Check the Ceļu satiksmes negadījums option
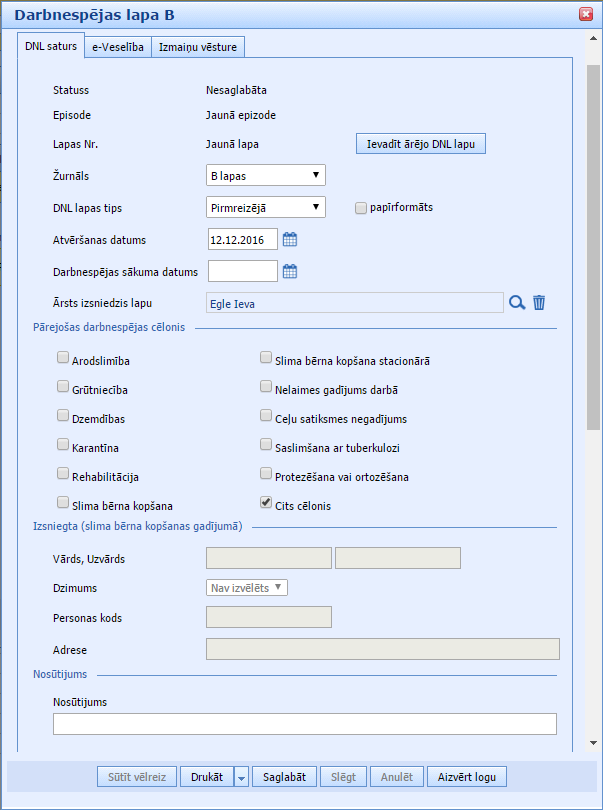The height and width of the screenshot is (810, 603). [265, 415]
